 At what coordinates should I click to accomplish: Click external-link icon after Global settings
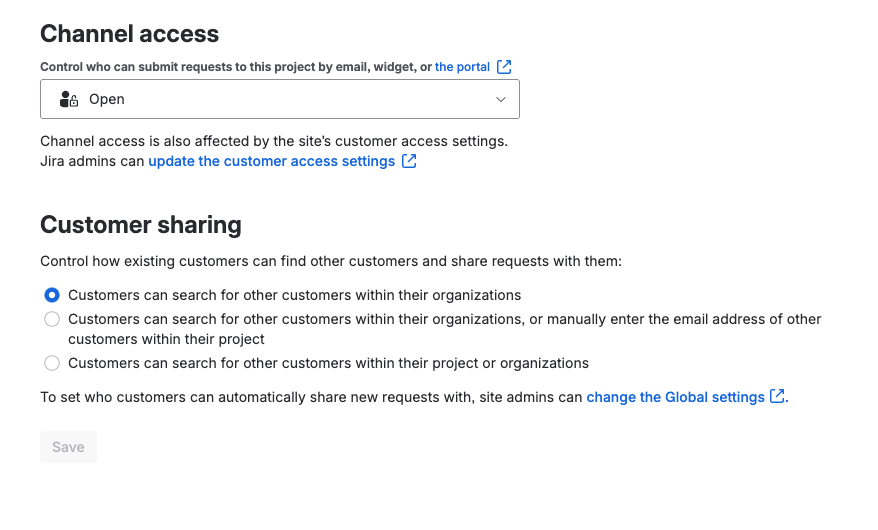(x=777, y=397)
